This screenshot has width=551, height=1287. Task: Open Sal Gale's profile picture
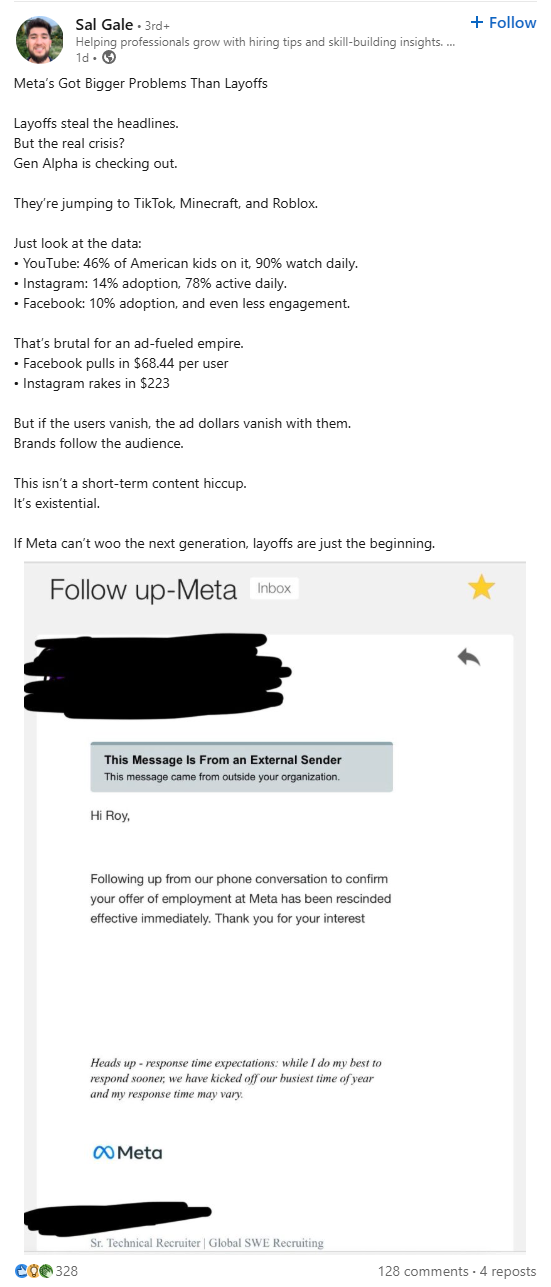tap(39, 39)
